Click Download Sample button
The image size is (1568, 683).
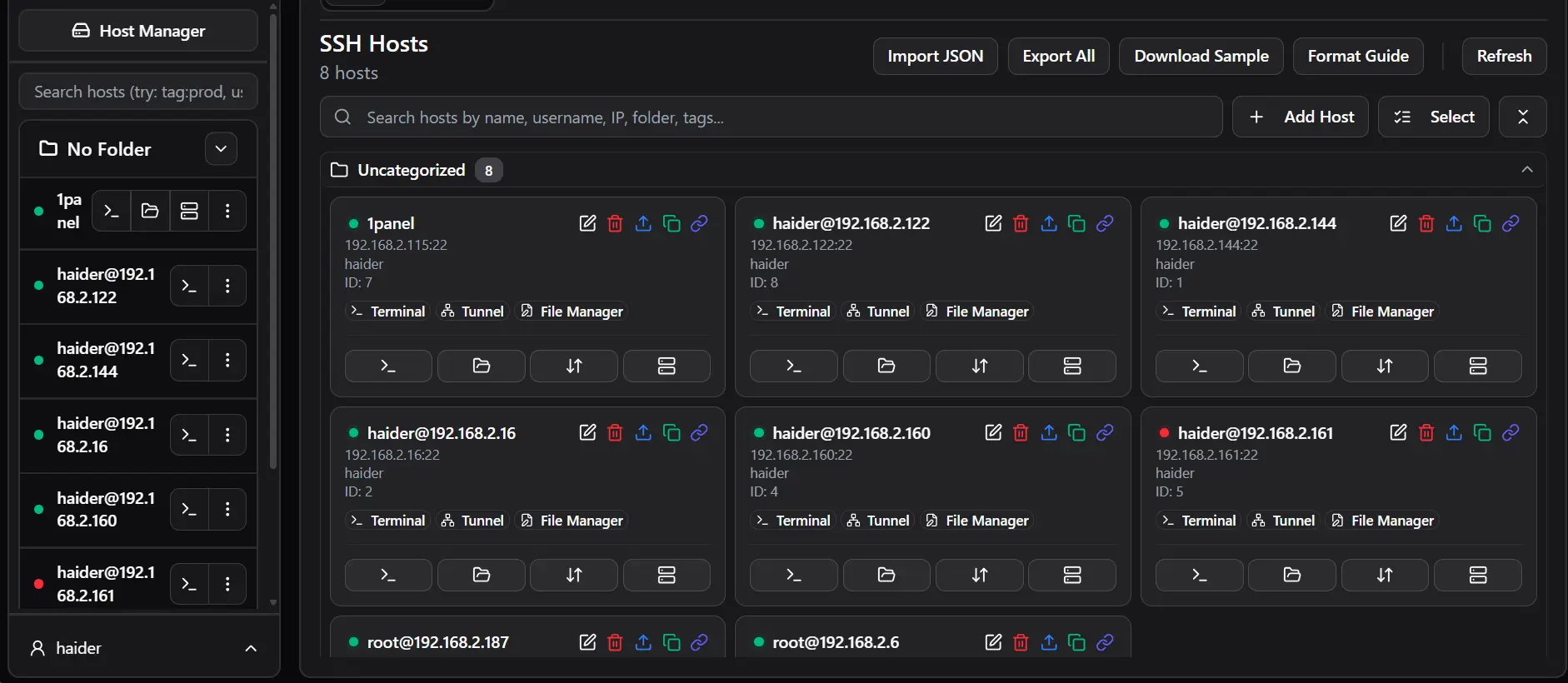coord(1201,56)
